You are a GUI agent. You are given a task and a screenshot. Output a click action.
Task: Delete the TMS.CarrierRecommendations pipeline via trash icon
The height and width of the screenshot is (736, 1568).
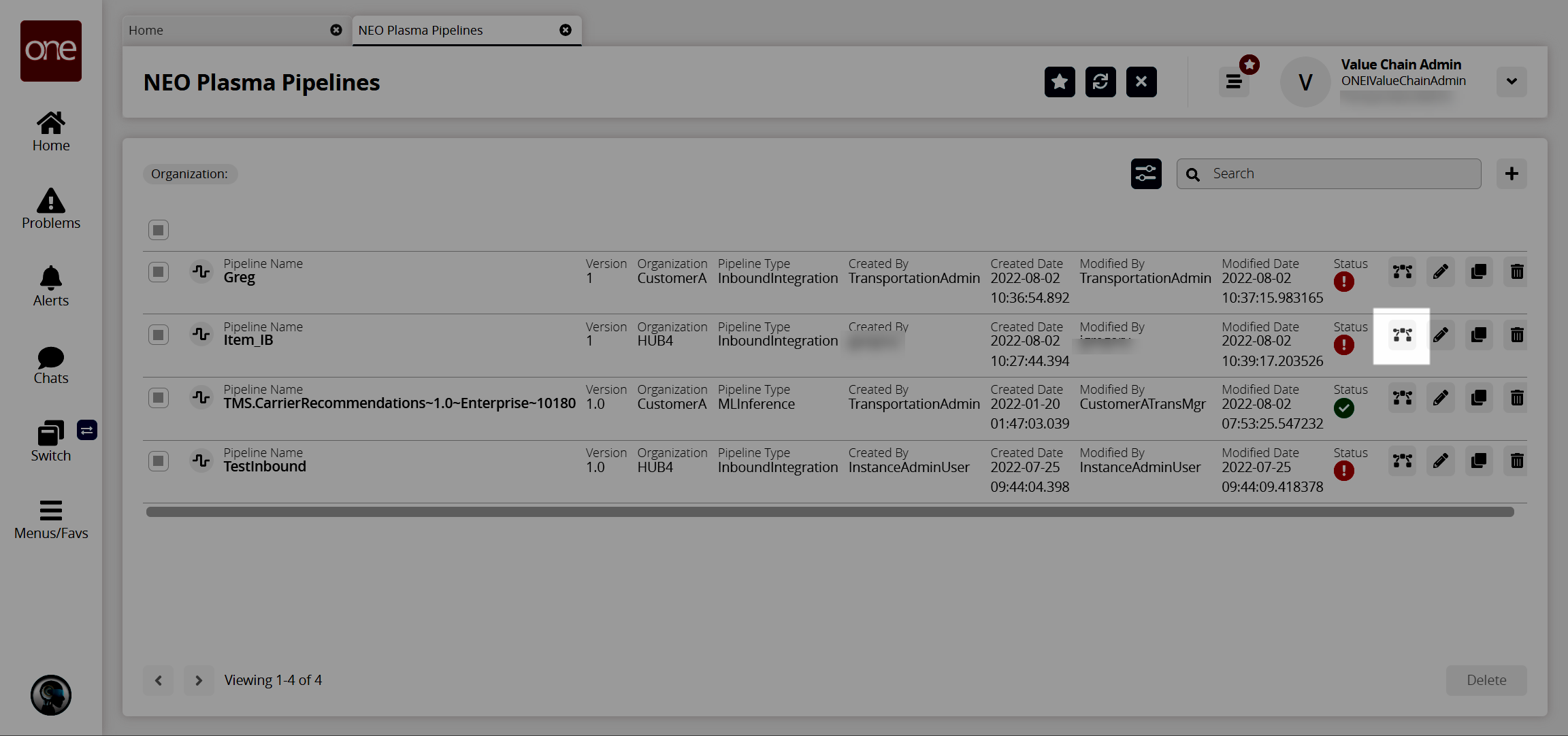(x=1516, y=398)
